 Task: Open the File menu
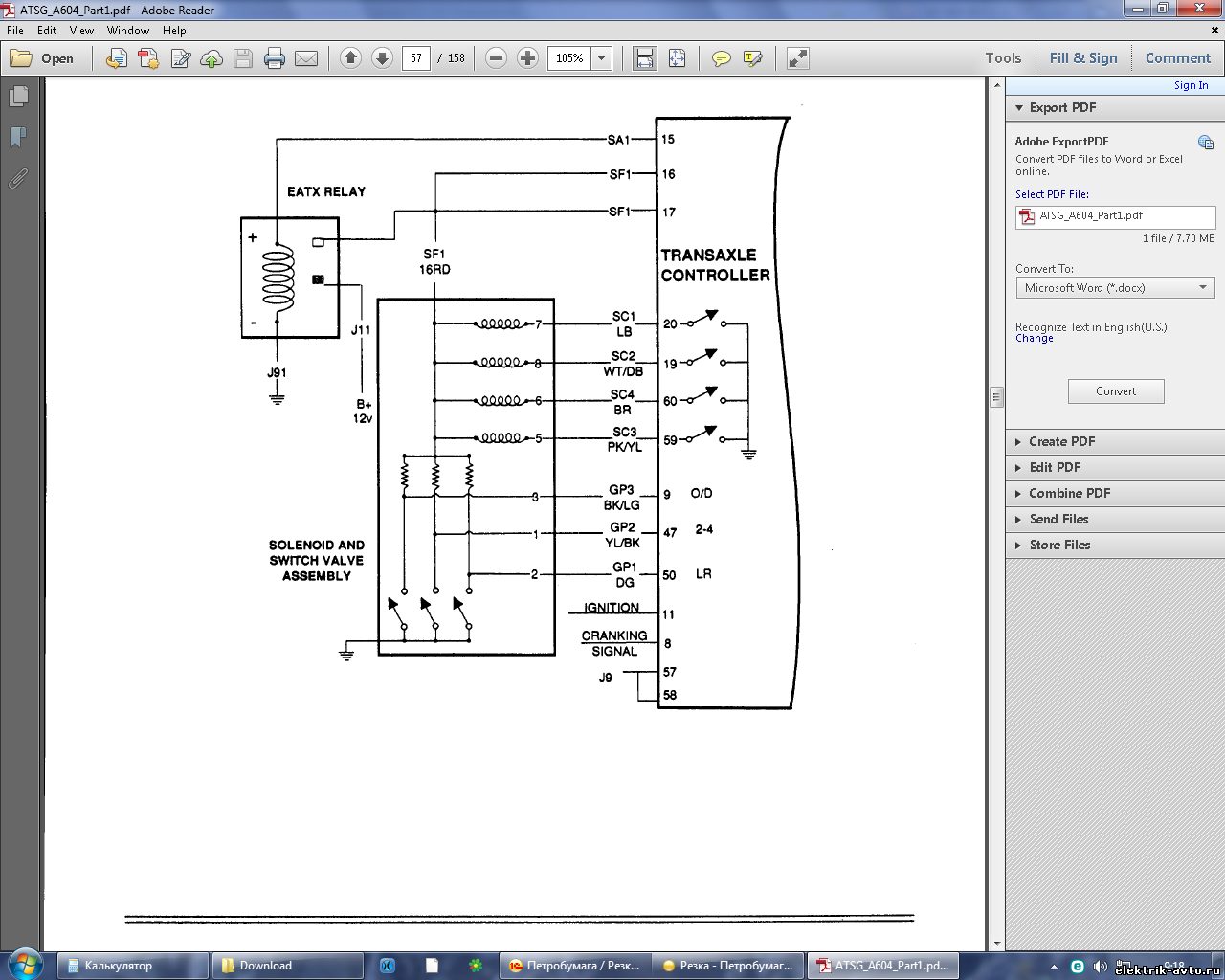coord(15,31)
